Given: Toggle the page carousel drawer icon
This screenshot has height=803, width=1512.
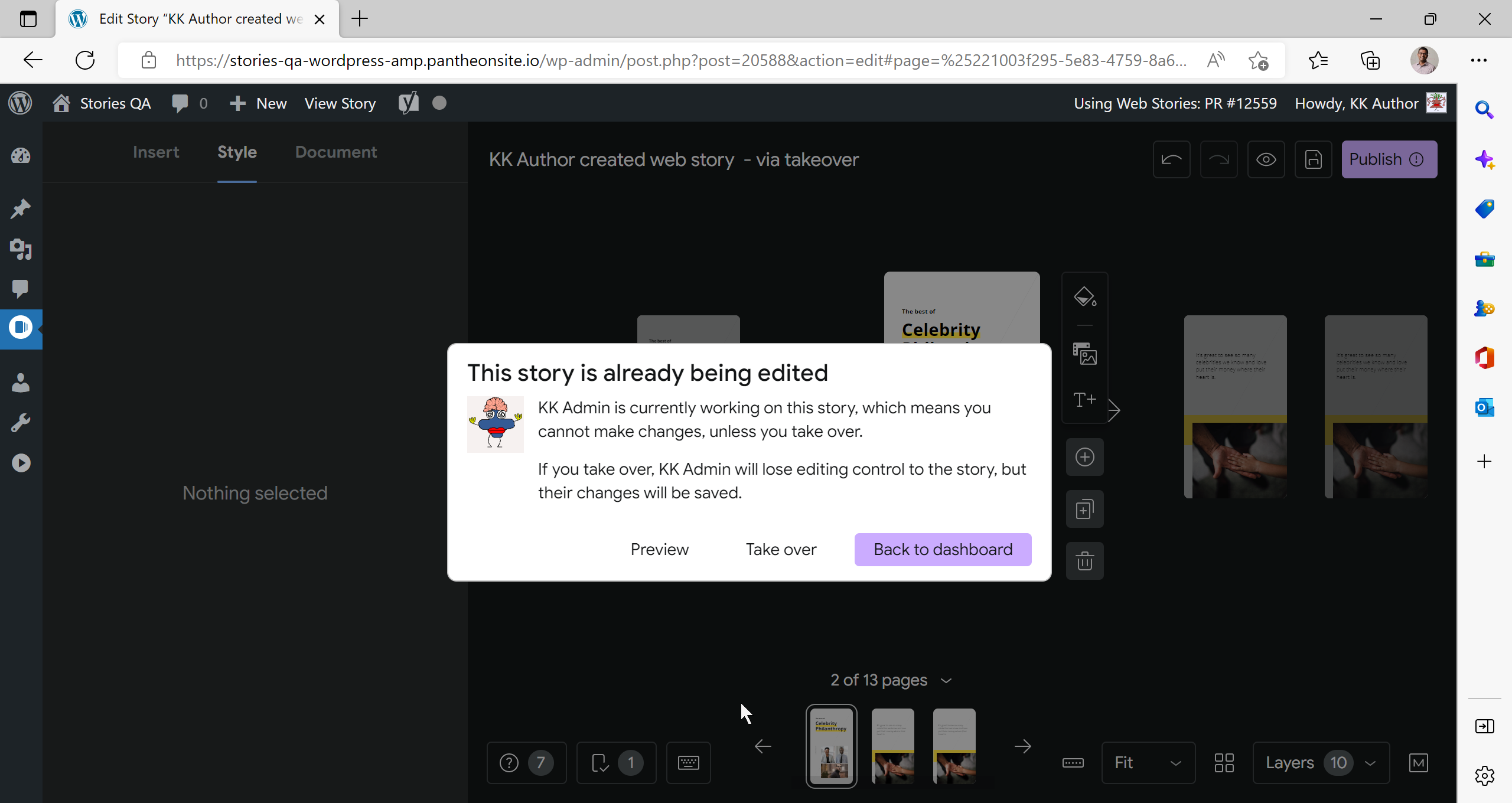Looking at the screenshot, I should (1073, 763).
